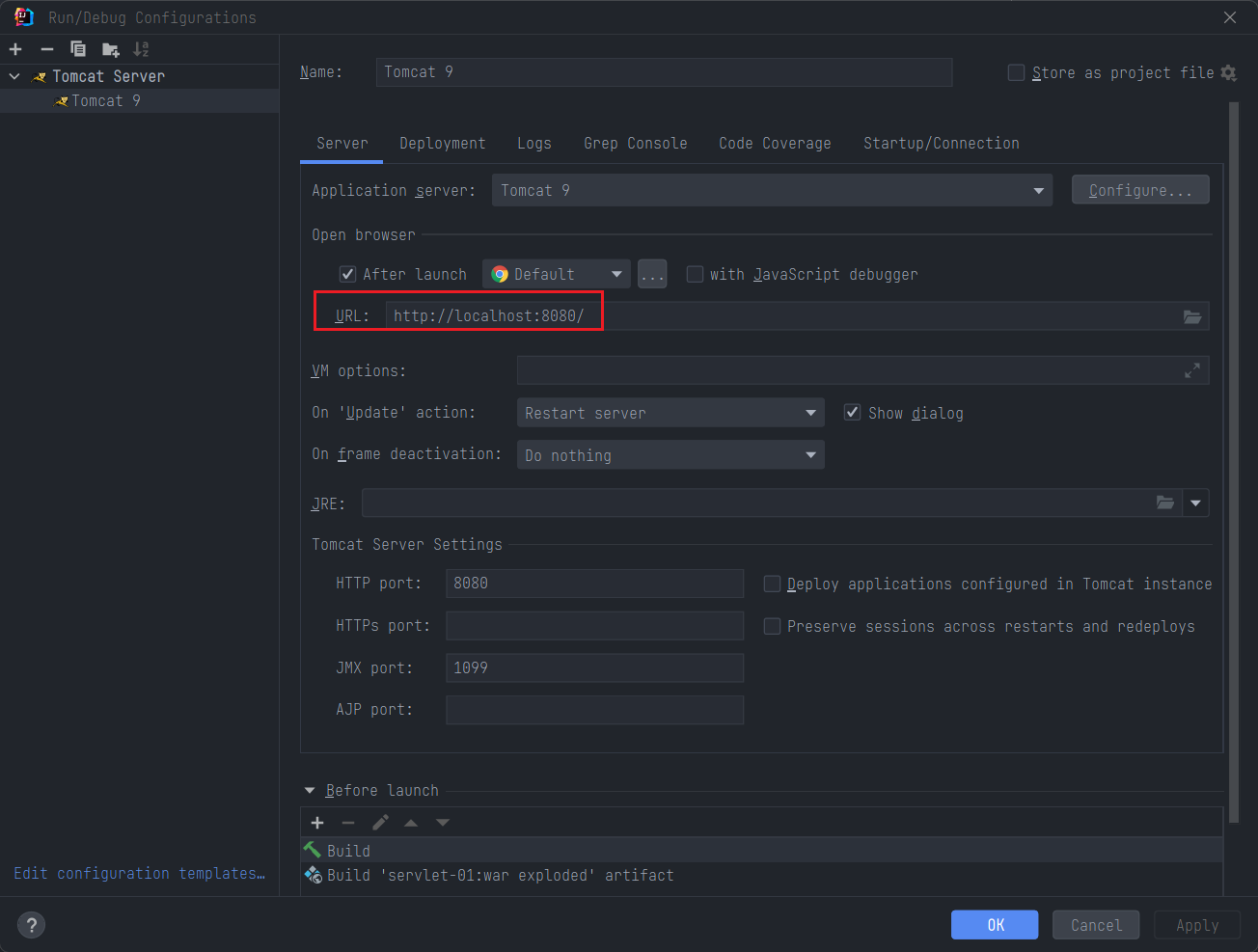Open Edit configuration templates link
The width and height of the screenshot is (1258, 952).
tap(139, 873)
